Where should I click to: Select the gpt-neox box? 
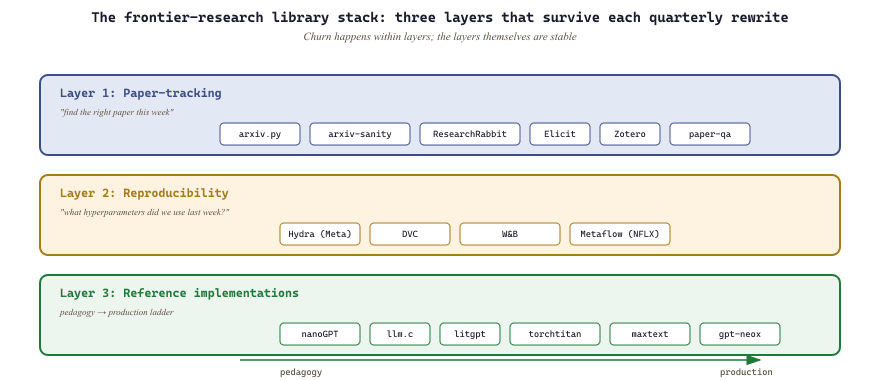(x=740, y=334)
